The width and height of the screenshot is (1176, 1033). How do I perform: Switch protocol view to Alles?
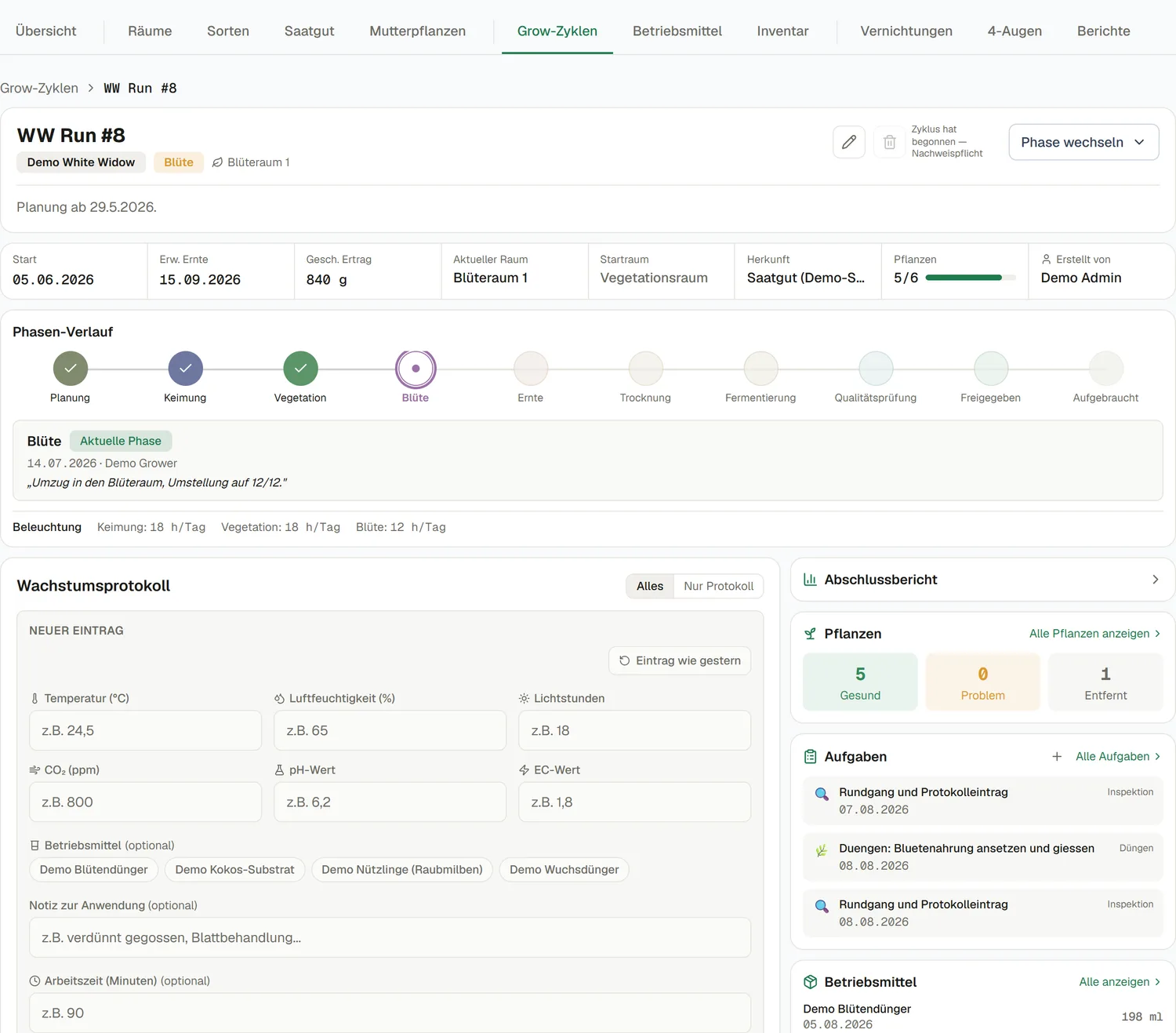[650, 586]
